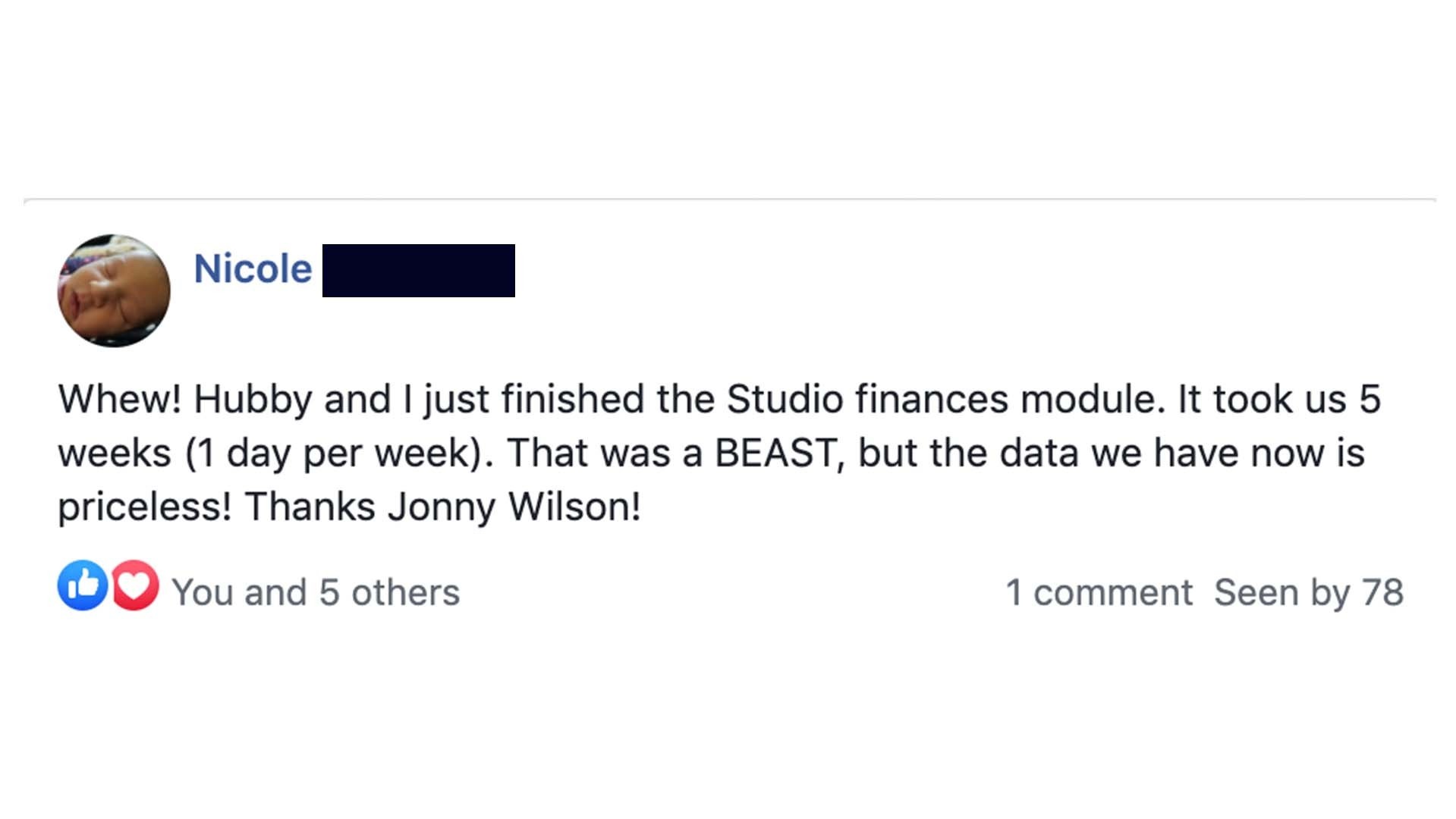Click the thumbs-up Like reaction icon
1456x819 pixels.
(83, 585)
